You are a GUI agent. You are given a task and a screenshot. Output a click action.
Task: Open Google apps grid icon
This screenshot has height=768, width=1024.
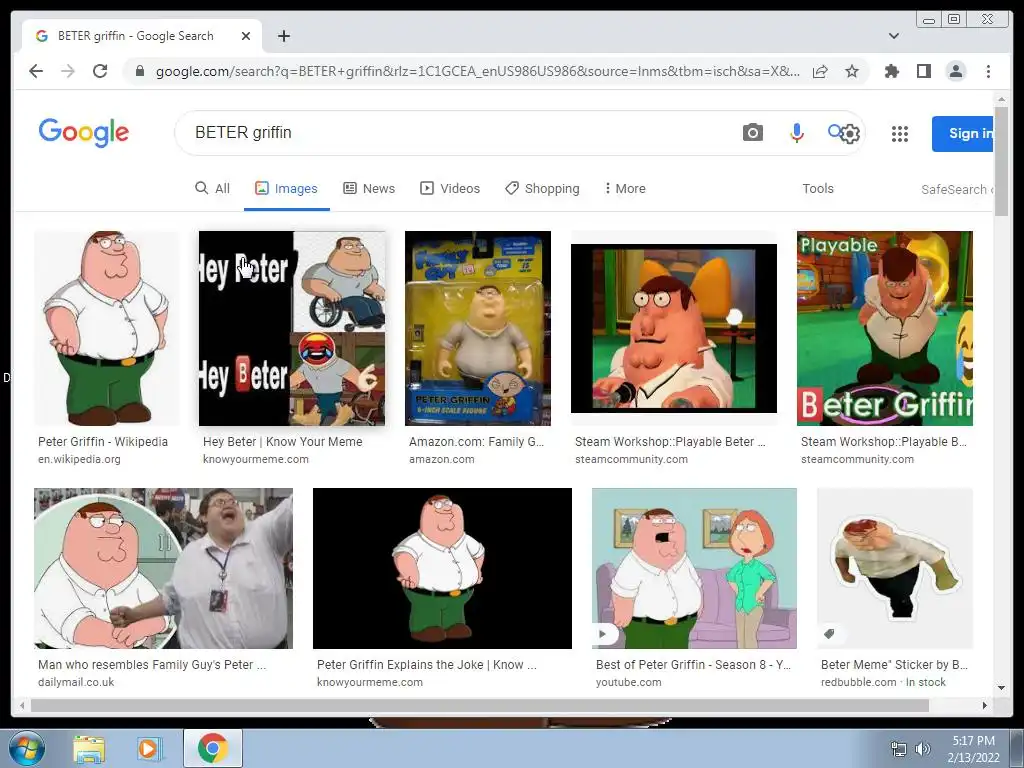[x=899, y=134]
